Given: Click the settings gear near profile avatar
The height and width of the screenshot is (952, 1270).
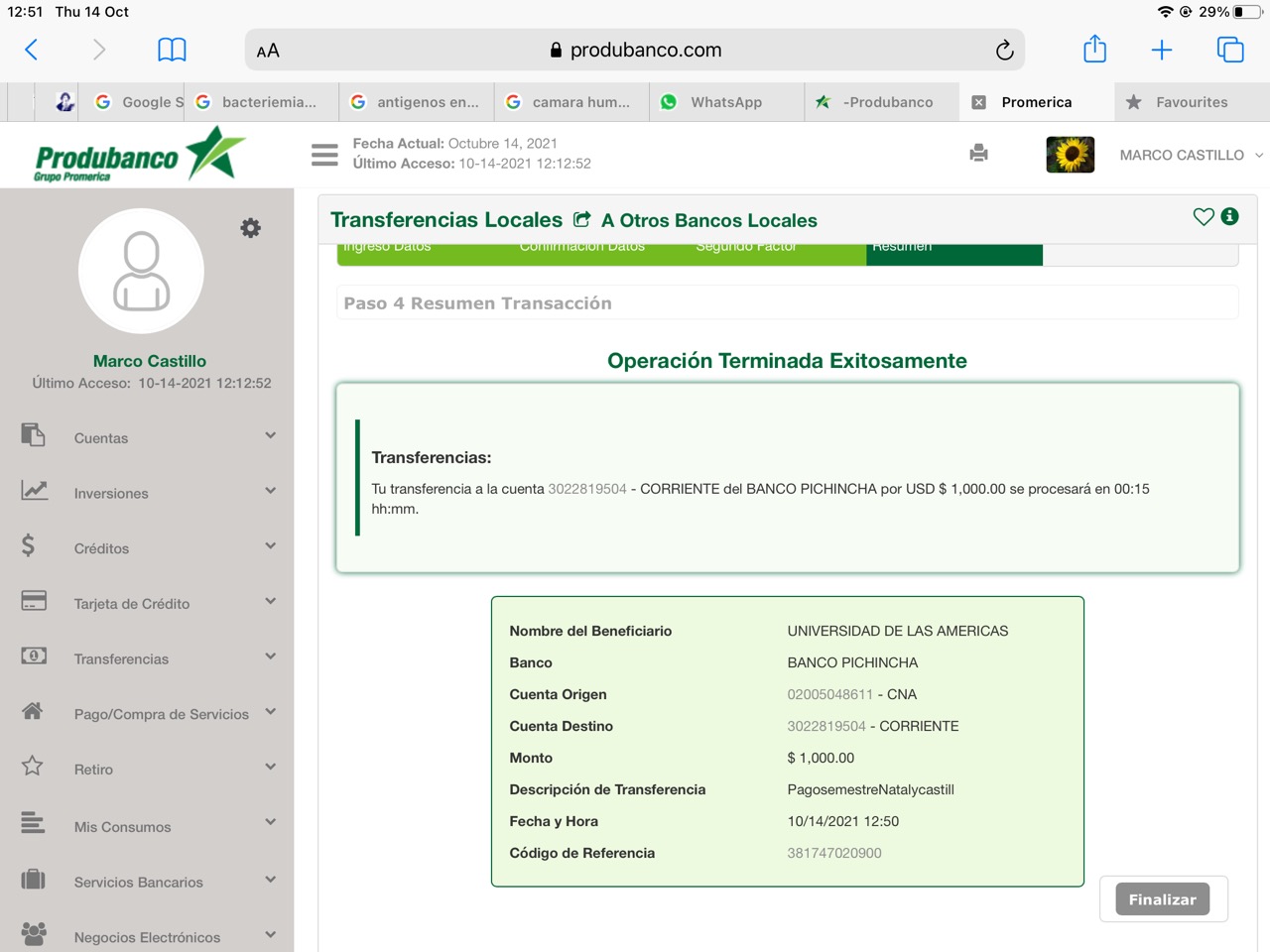Looking at the screenshot, I should pyautogui.click(x=251, y=228).
